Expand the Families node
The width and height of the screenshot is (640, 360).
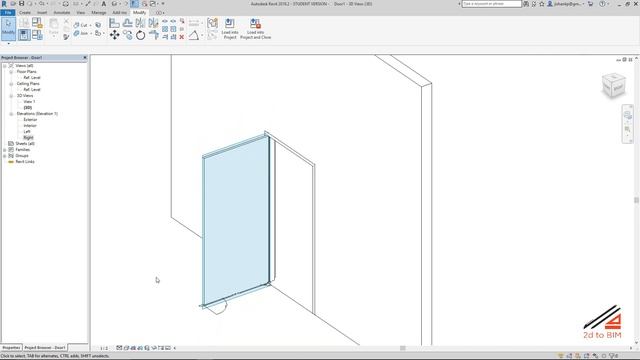[x=5, y=150]
